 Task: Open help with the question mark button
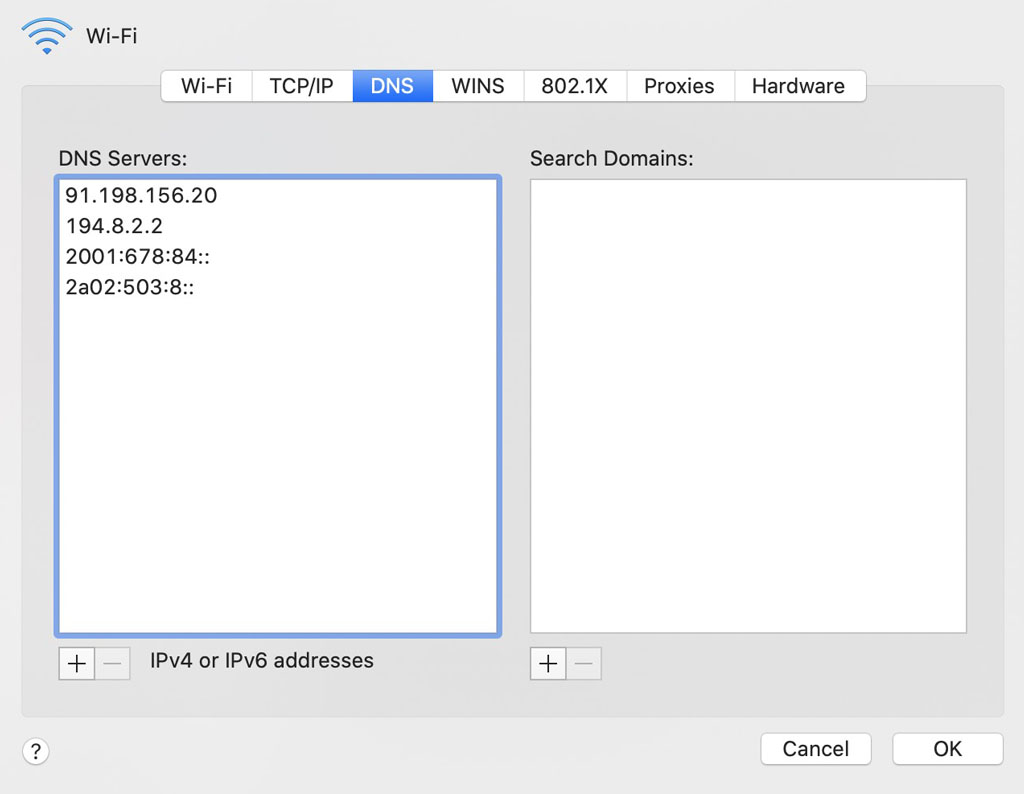35,750
